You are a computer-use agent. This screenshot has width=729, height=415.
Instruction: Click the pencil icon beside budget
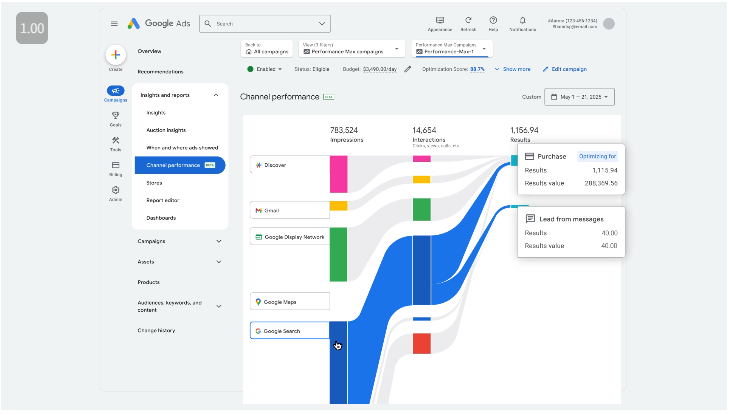click(x=408, y=69)
